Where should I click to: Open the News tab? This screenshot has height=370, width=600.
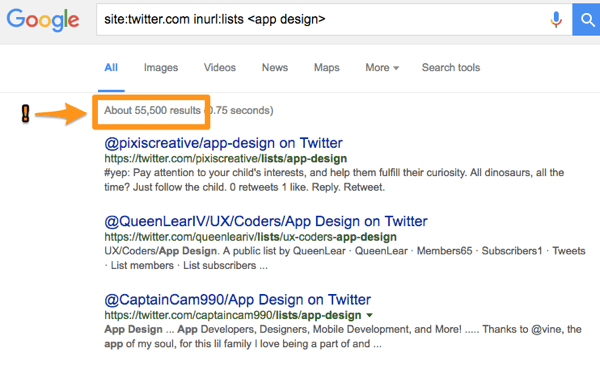(275, 68)
